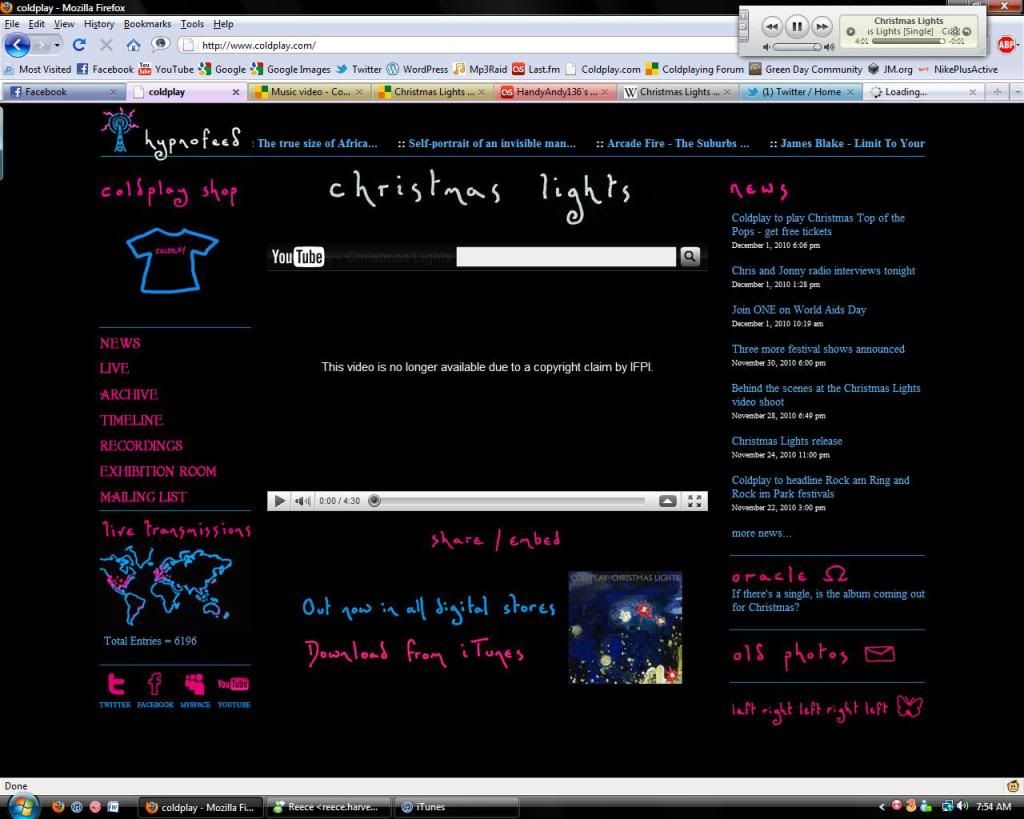Viewport: 1024px width, 819px height.
Task: Click the blue Coldplay t-shirt shop icon
Action: pos(172,260)
